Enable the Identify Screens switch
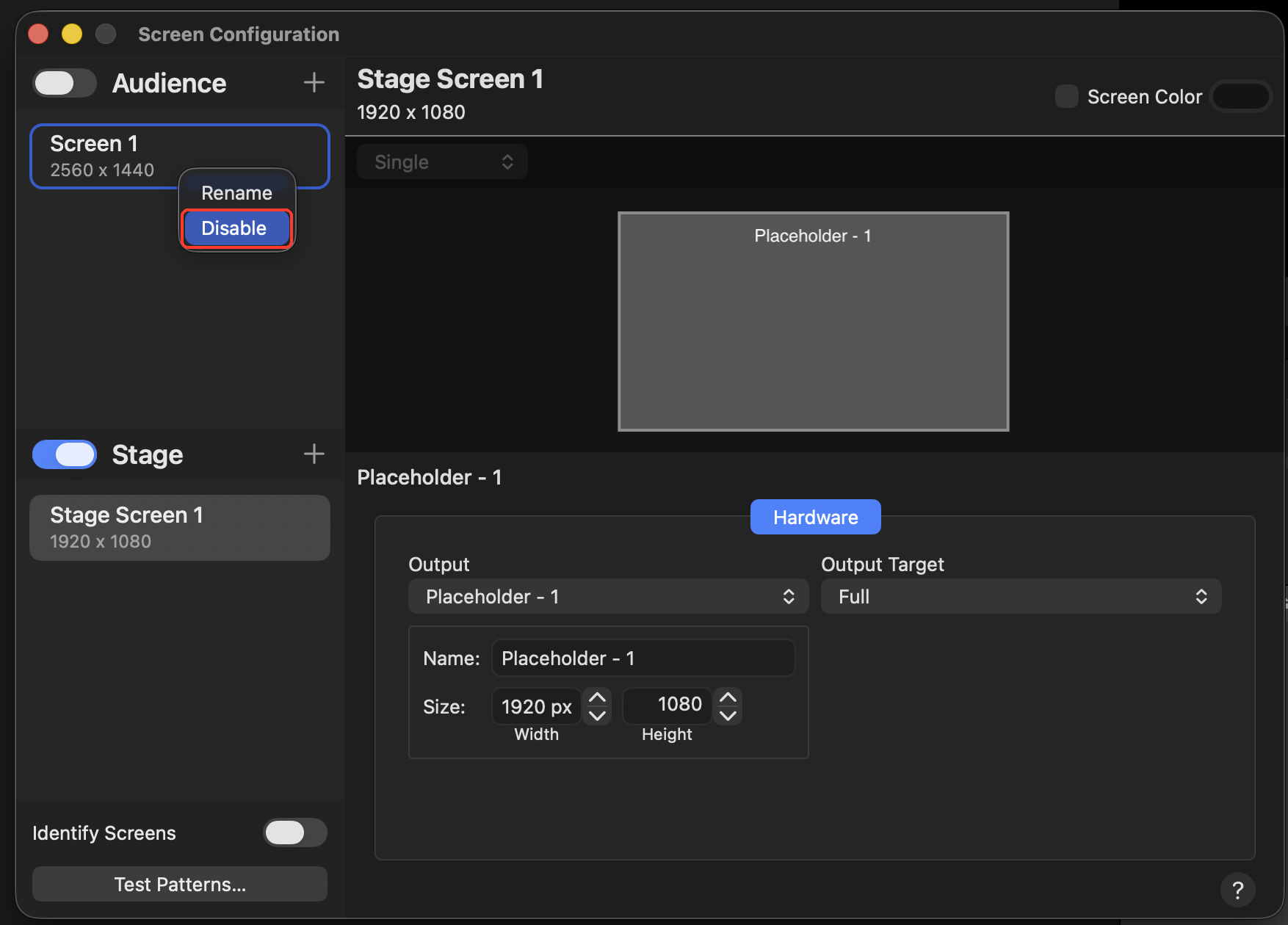 click(x=295, y=832)
